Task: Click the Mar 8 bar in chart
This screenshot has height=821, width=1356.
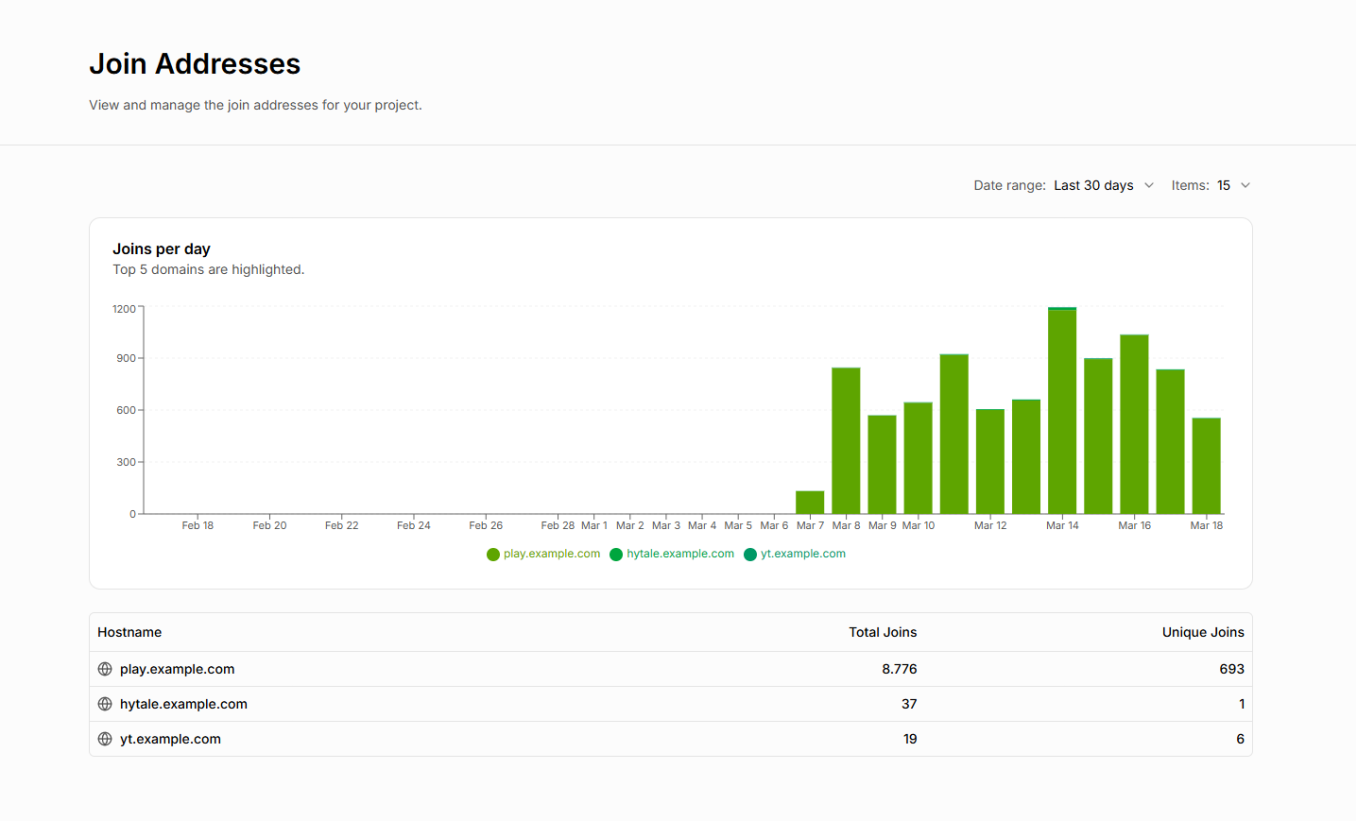Action: (x=846, y=441)
